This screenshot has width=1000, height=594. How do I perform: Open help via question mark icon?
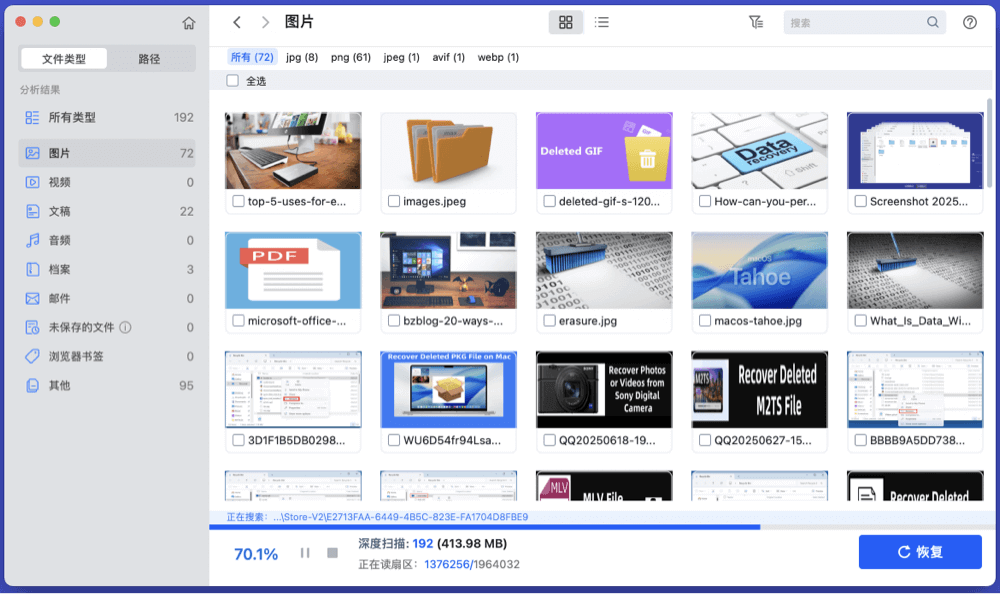point(969,22)
